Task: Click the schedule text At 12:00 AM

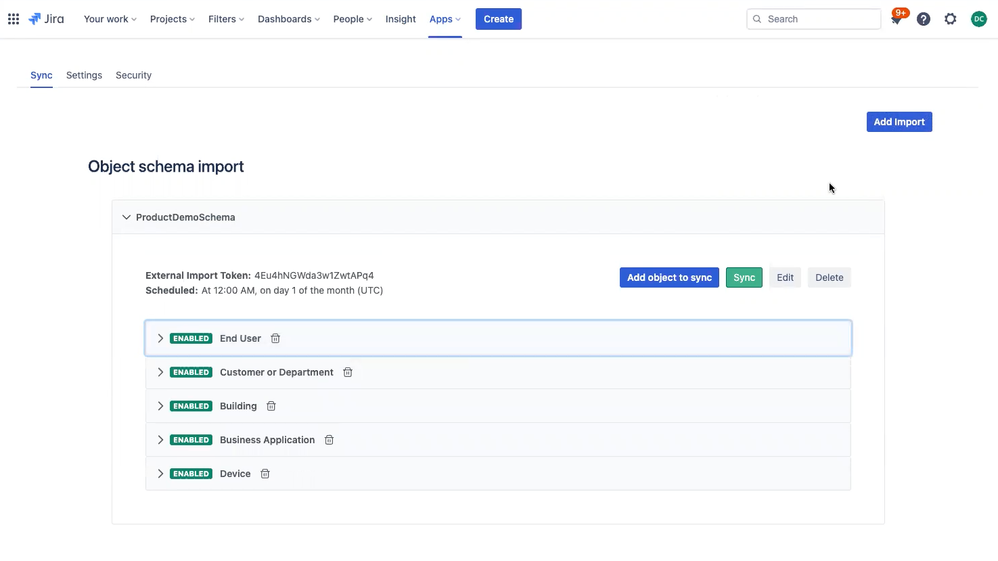Action: 292,290
